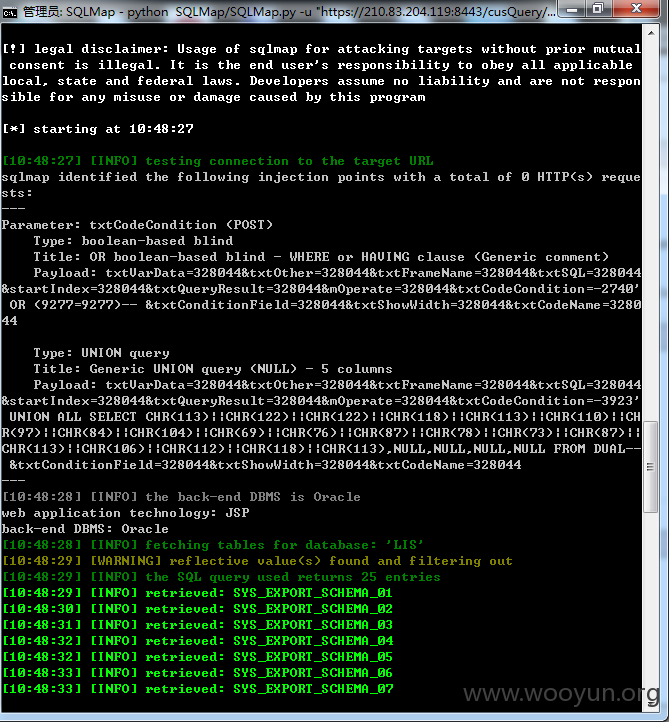Click 'testing connection to the target URL' line
Viewport: 669px width, 722px height.
coord(217,161)
